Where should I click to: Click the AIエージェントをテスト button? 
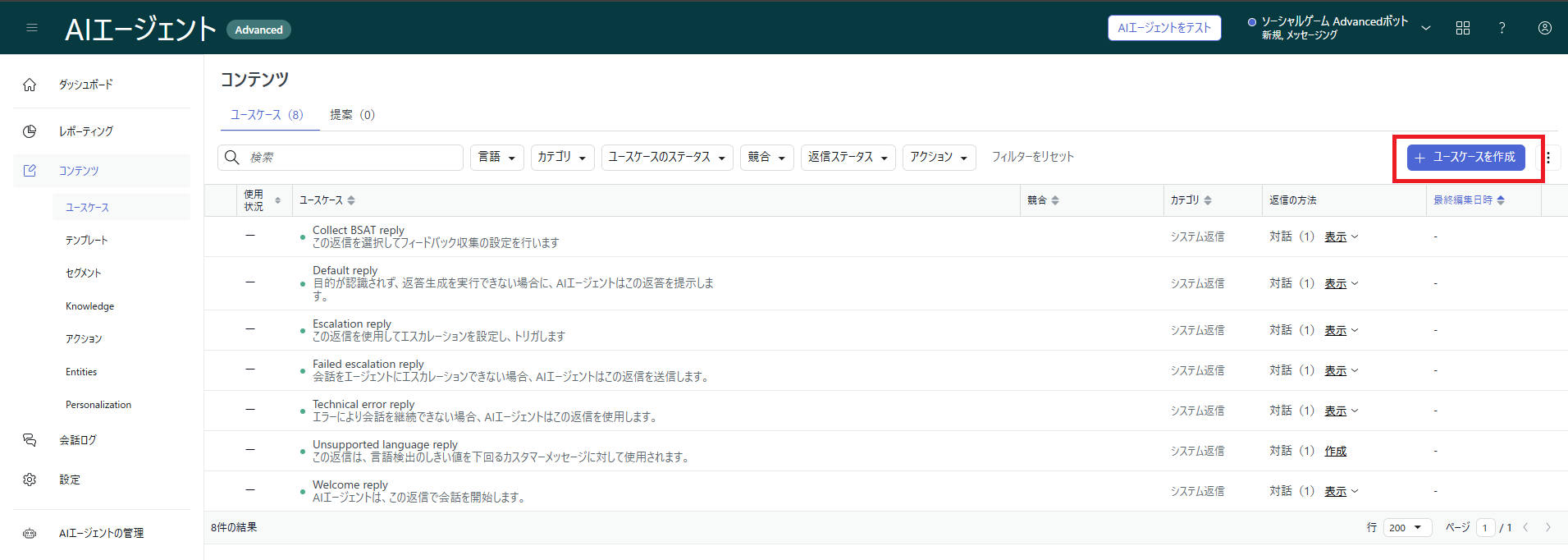pyautogui.click(x=1163, y=28)
